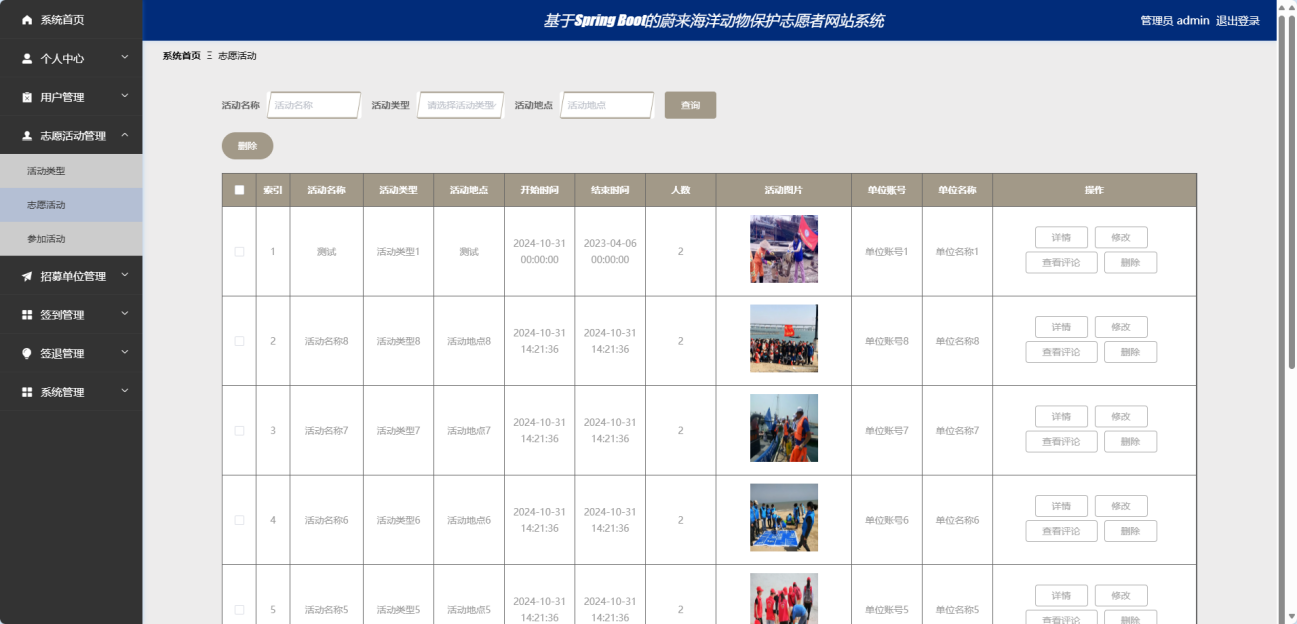Check the row checkbox for 活动名称5
Screen dimensions: 1297x624
pos(239,609)
